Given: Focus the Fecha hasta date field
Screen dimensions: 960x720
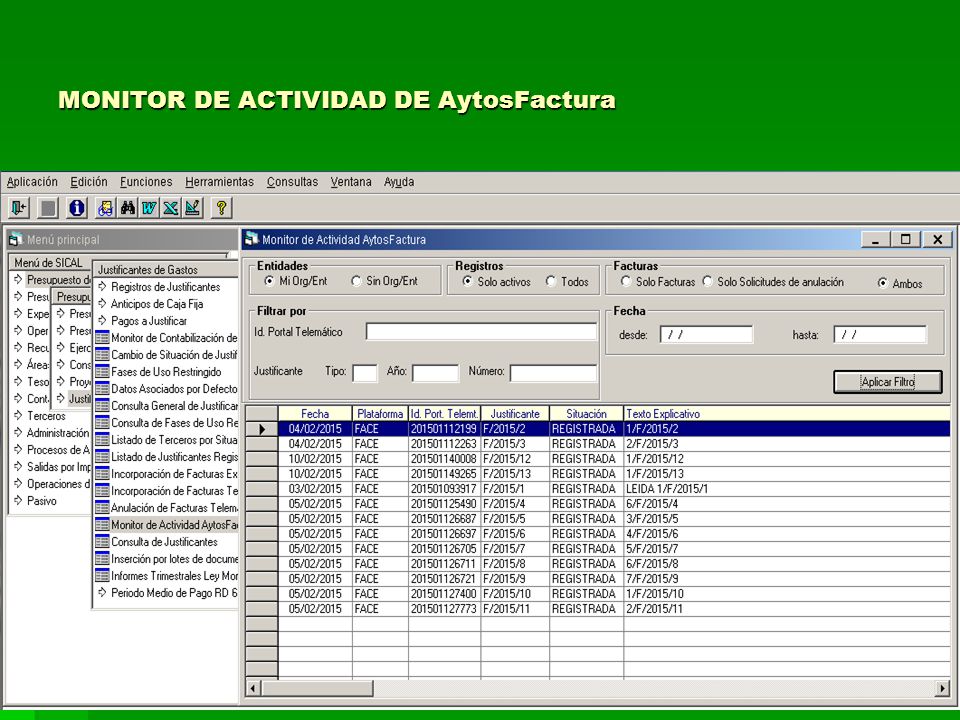Looking at the screenshot, I should tap(880, 334).
